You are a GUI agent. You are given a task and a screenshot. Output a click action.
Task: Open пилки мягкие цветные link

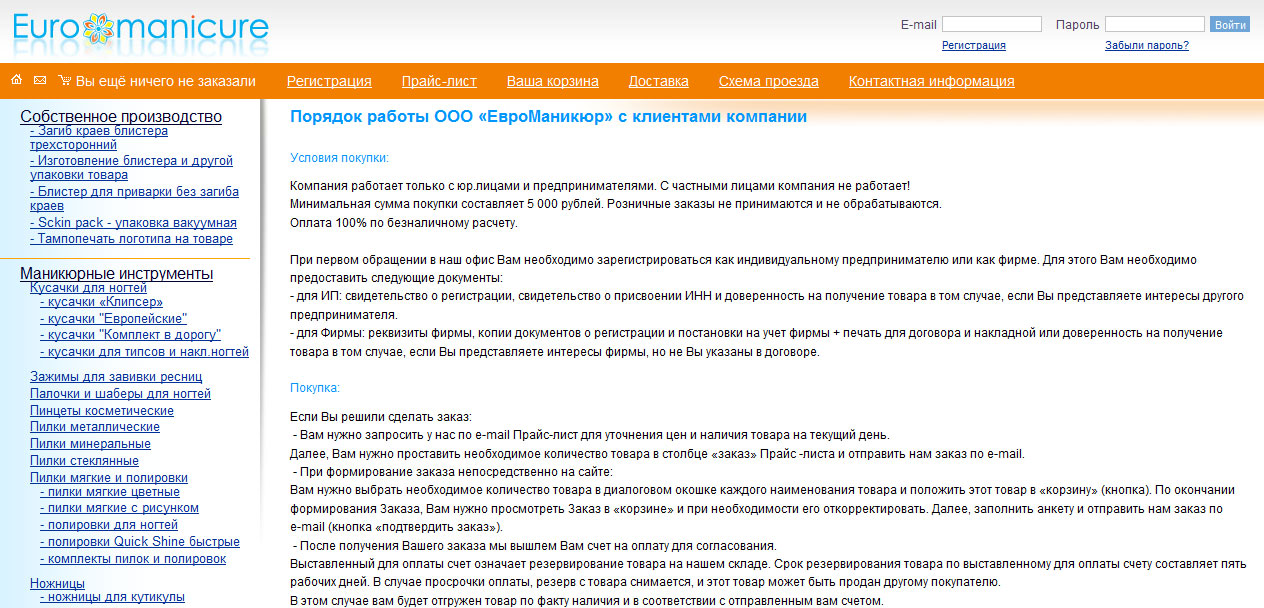110,491
